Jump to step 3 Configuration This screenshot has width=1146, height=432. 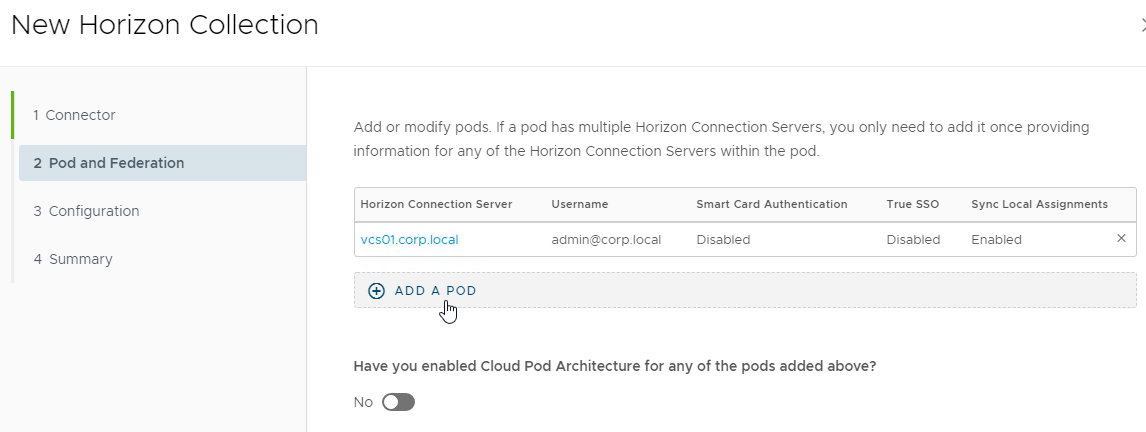86,211
